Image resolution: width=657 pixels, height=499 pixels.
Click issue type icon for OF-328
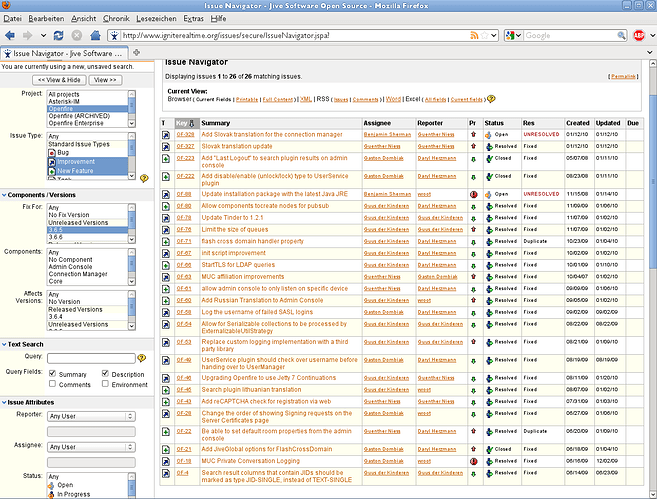click(166, 135)
